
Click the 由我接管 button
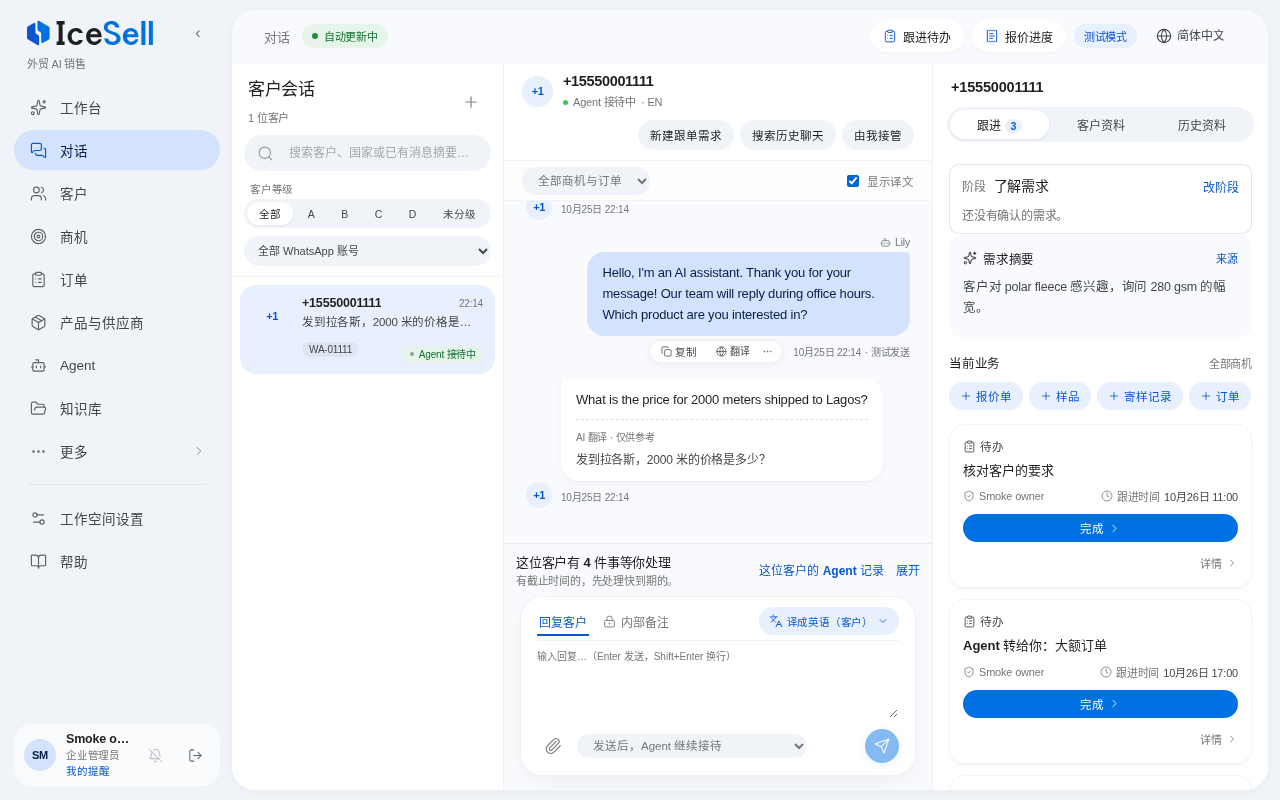point(878,135)
